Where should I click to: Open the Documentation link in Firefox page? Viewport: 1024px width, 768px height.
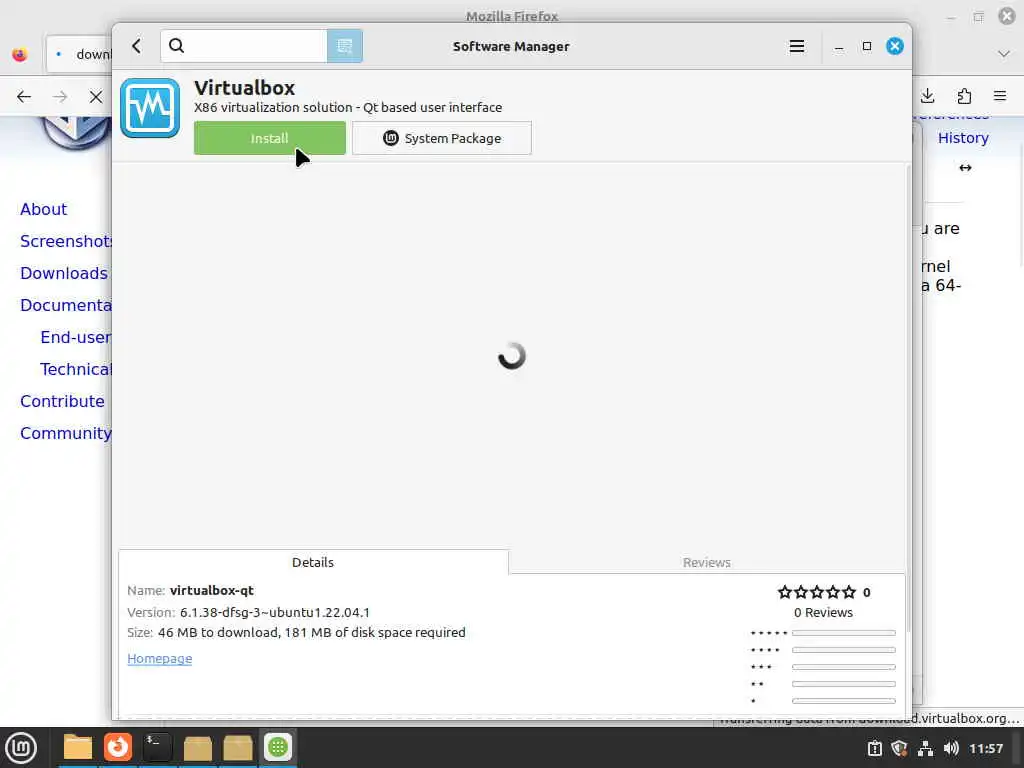tap(66, 306)
